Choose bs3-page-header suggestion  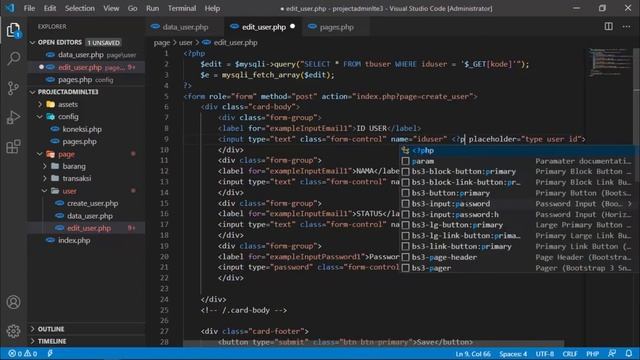[x=516, y=257]
